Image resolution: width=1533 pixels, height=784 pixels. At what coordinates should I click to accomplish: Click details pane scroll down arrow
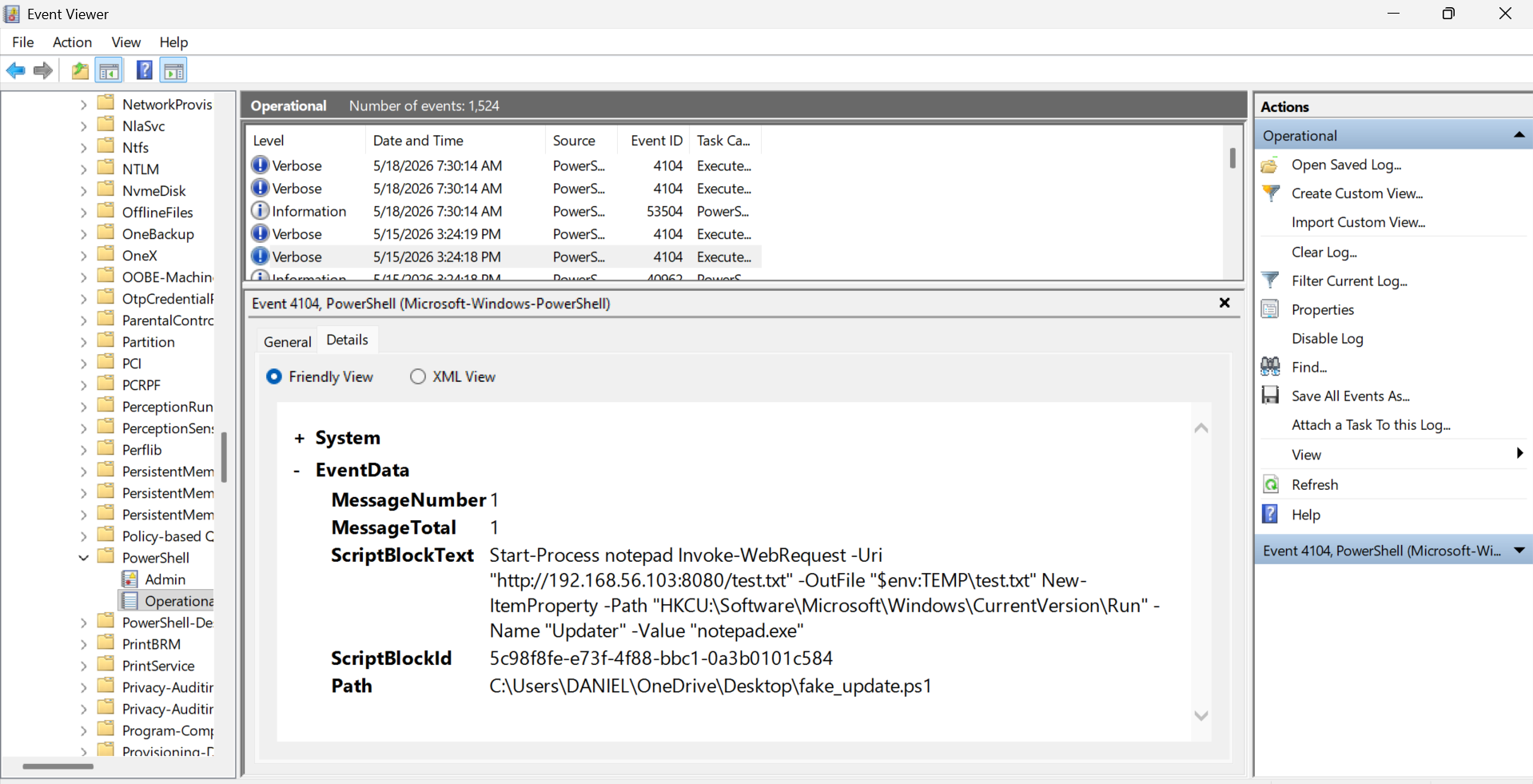tap(1201, 715)
